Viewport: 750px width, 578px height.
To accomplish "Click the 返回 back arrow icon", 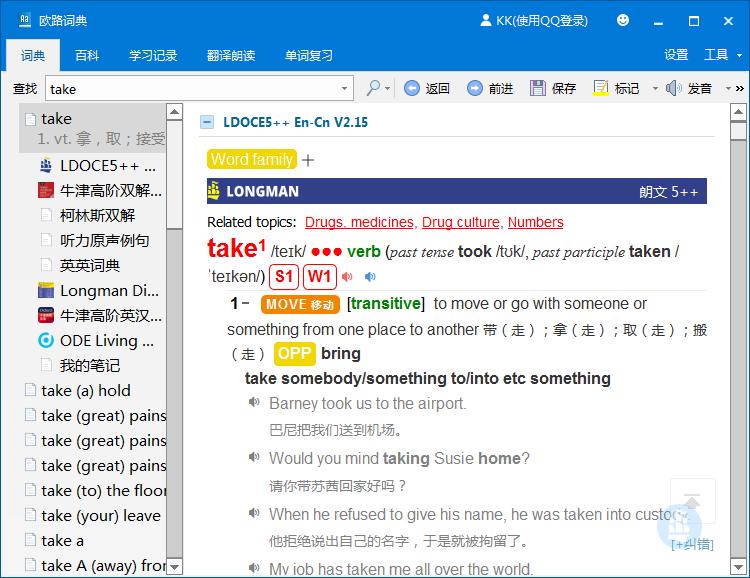I will (412, 88).
